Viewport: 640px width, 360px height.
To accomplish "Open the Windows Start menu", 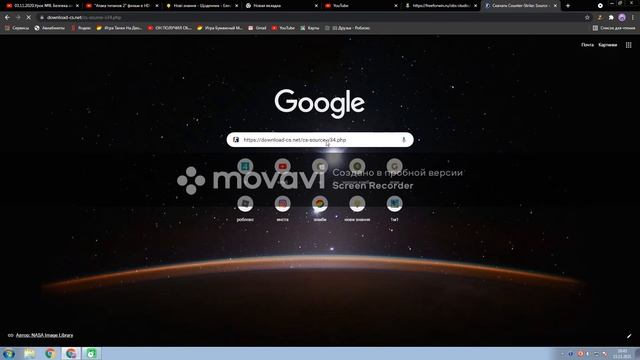I will pos(9,353).
